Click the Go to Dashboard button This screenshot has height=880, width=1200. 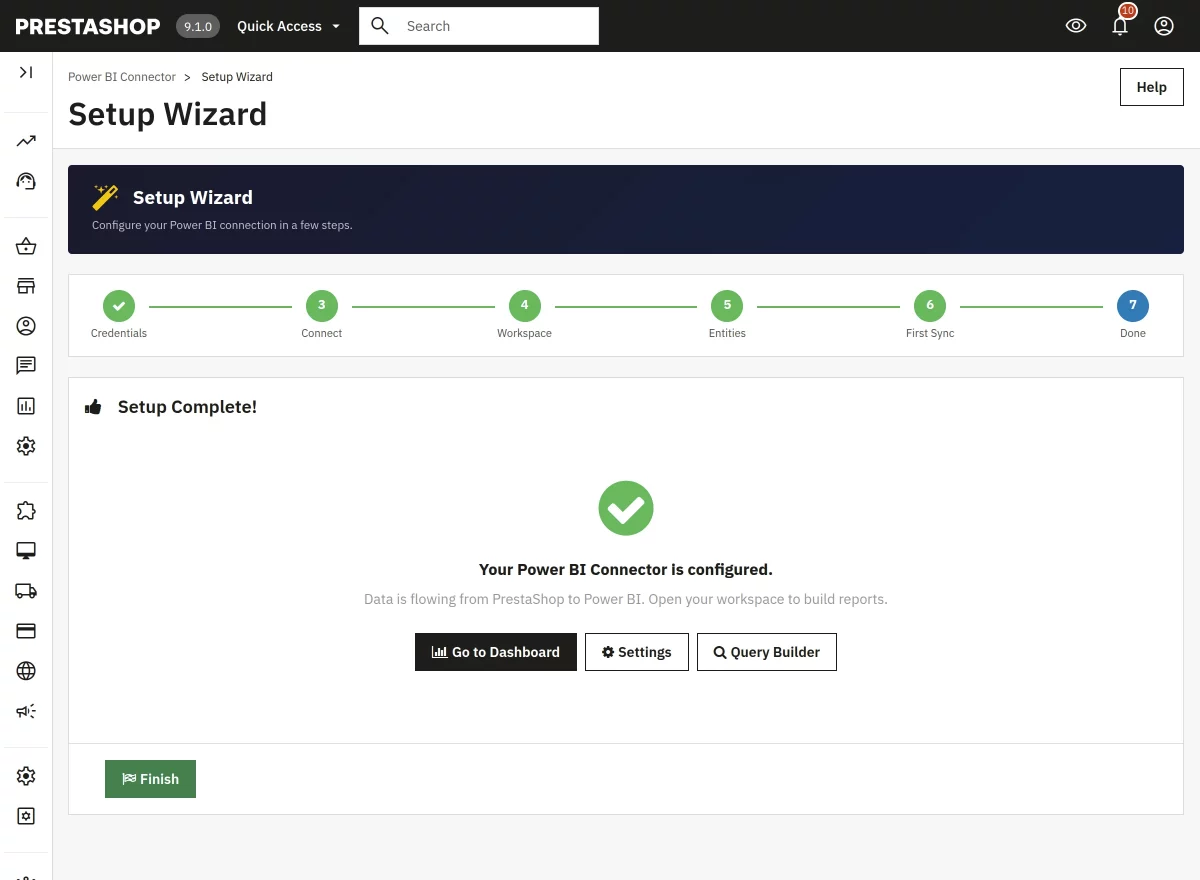496,652
